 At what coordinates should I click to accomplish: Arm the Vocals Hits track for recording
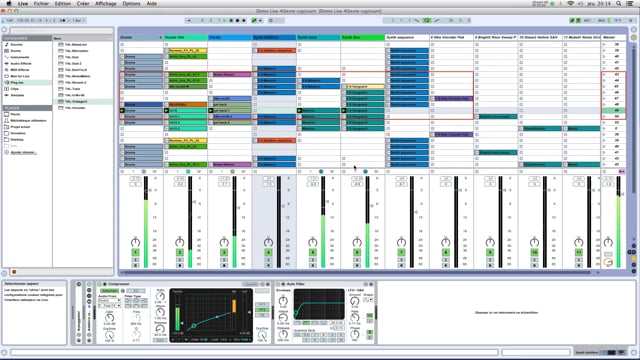180,265
